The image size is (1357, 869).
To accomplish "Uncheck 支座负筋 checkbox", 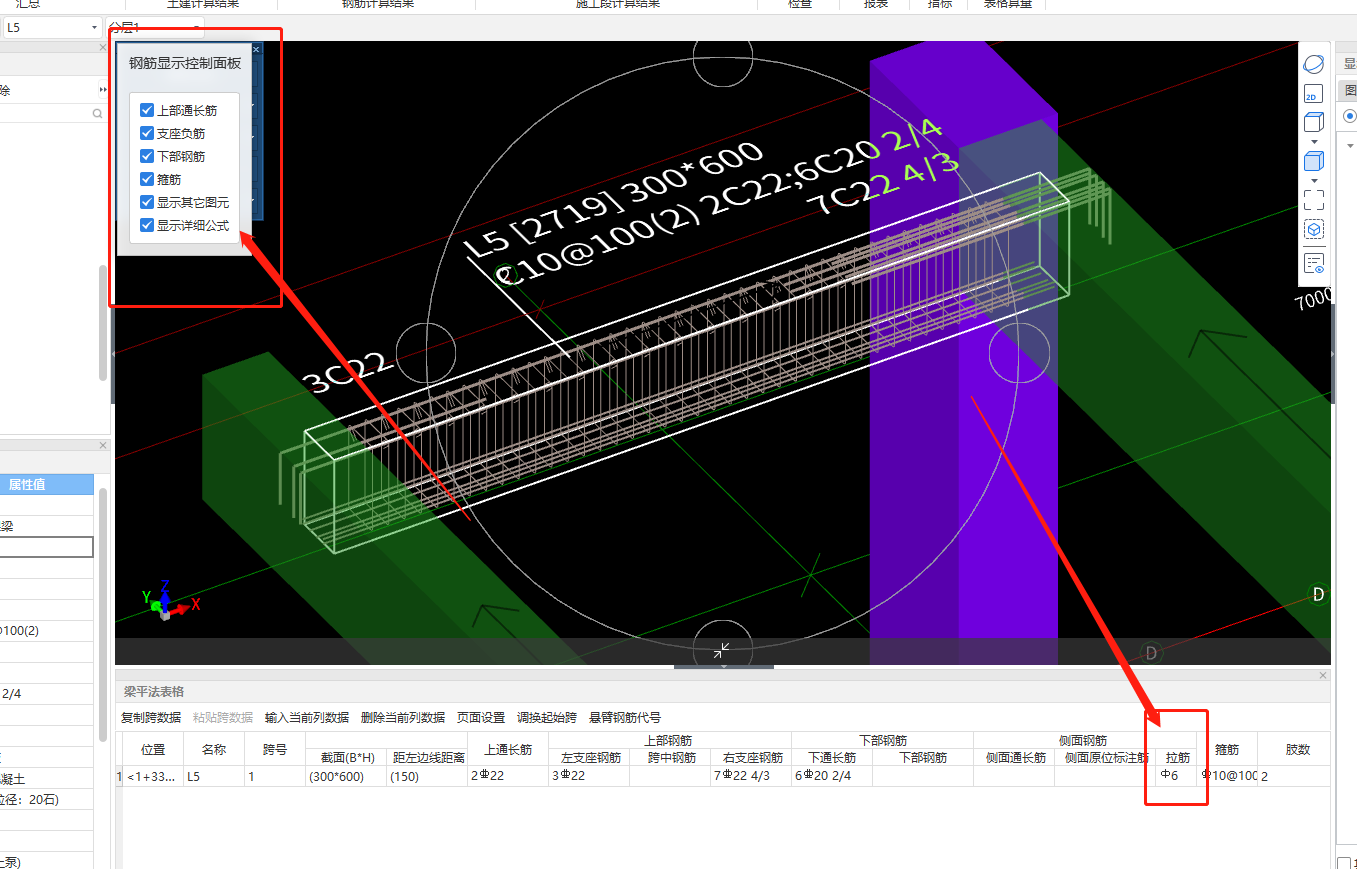I will (147, 133).
